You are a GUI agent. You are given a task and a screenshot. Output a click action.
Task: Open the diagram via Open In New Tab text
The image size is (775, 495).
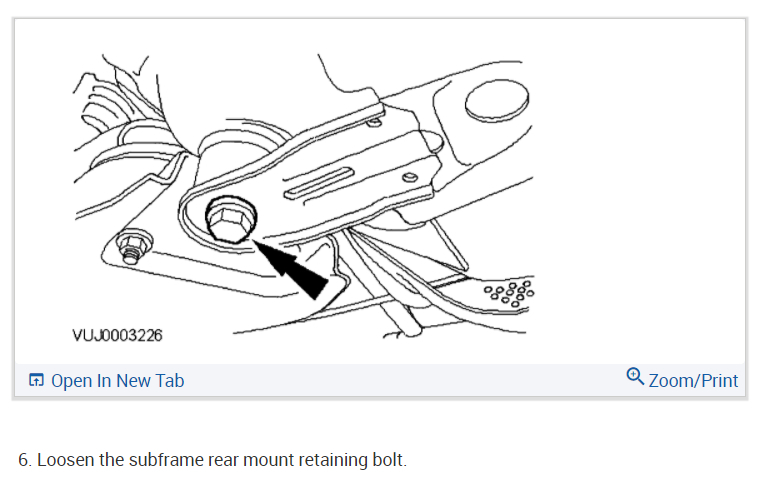click(x=118, y=381)
